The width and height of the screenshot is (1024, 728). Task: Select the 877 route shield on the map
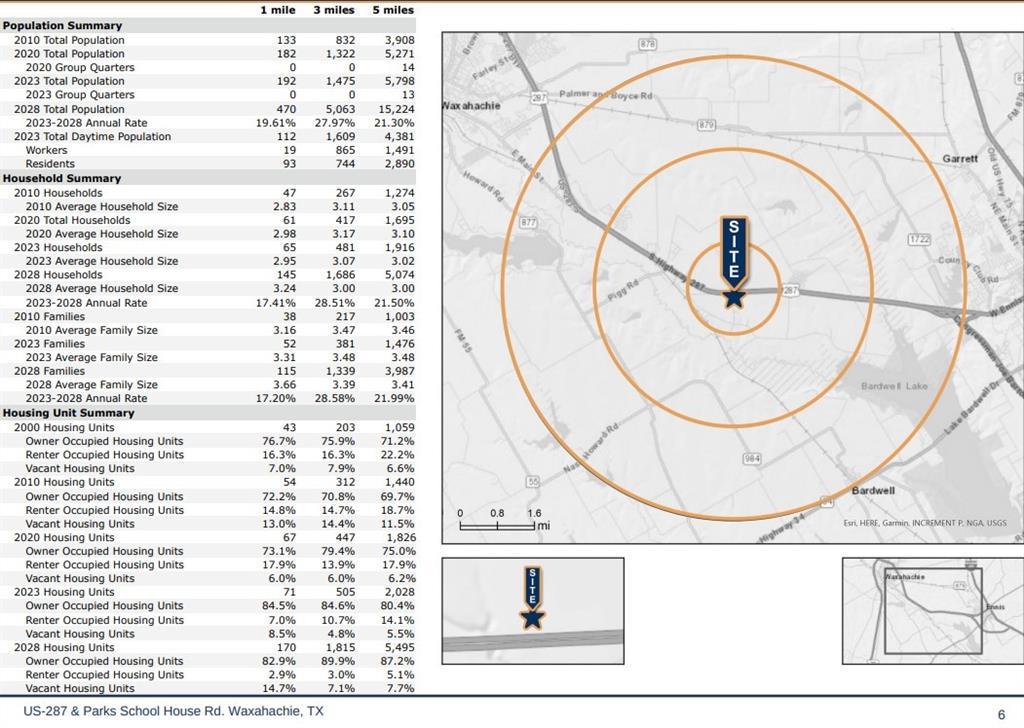point(529,222)
